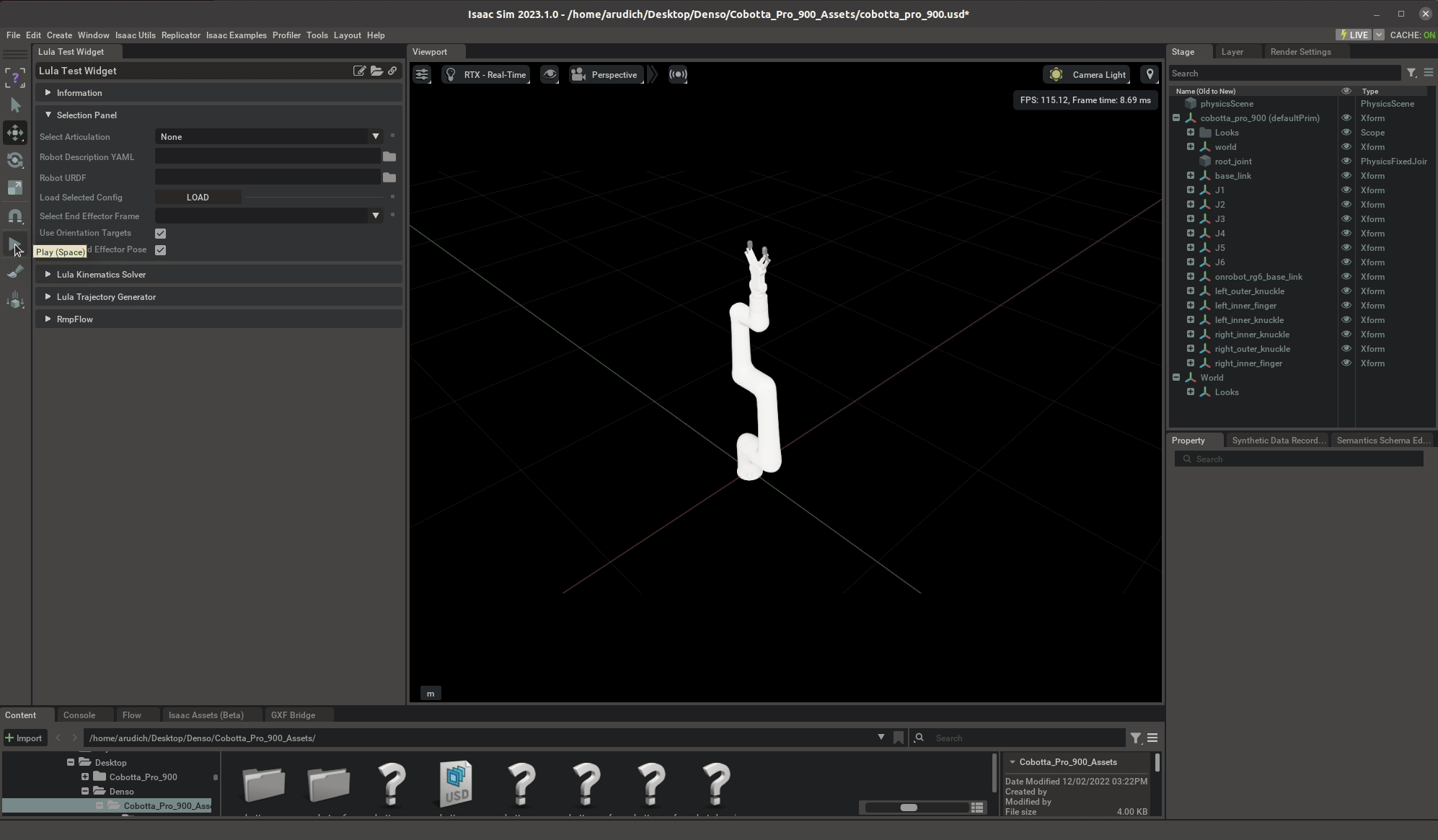1438x840 pixels.
Task: Open Content browser options menu icon
Action: pyautogui.click(x=1152, y=738)
